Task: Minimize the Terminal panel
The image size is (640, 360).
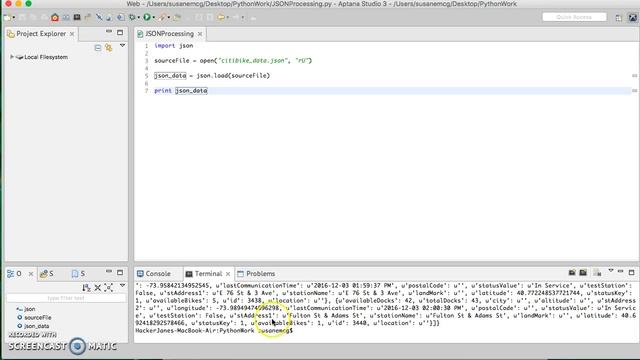Action: click(x=620, y=271)
